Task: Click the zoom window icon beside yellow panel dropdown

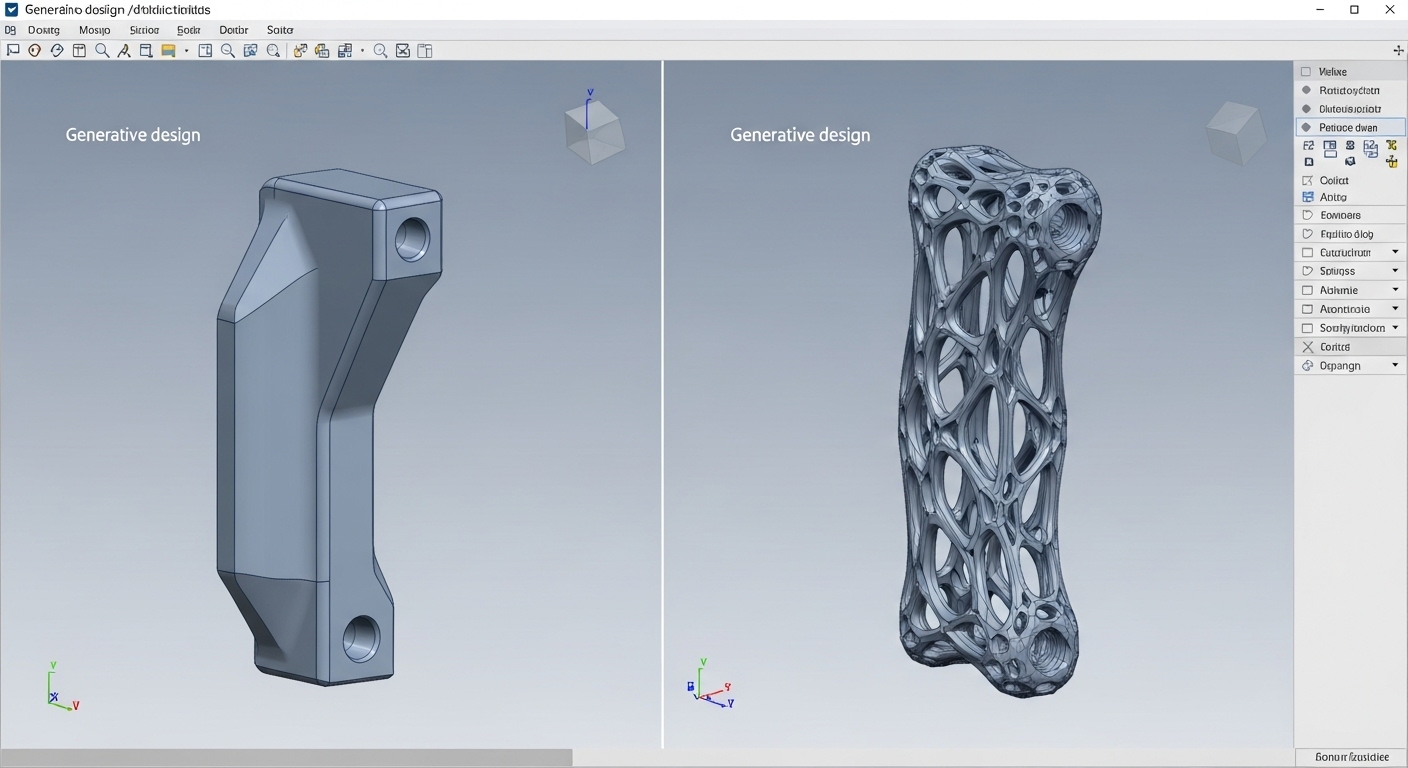Action: tap(205, 50)
